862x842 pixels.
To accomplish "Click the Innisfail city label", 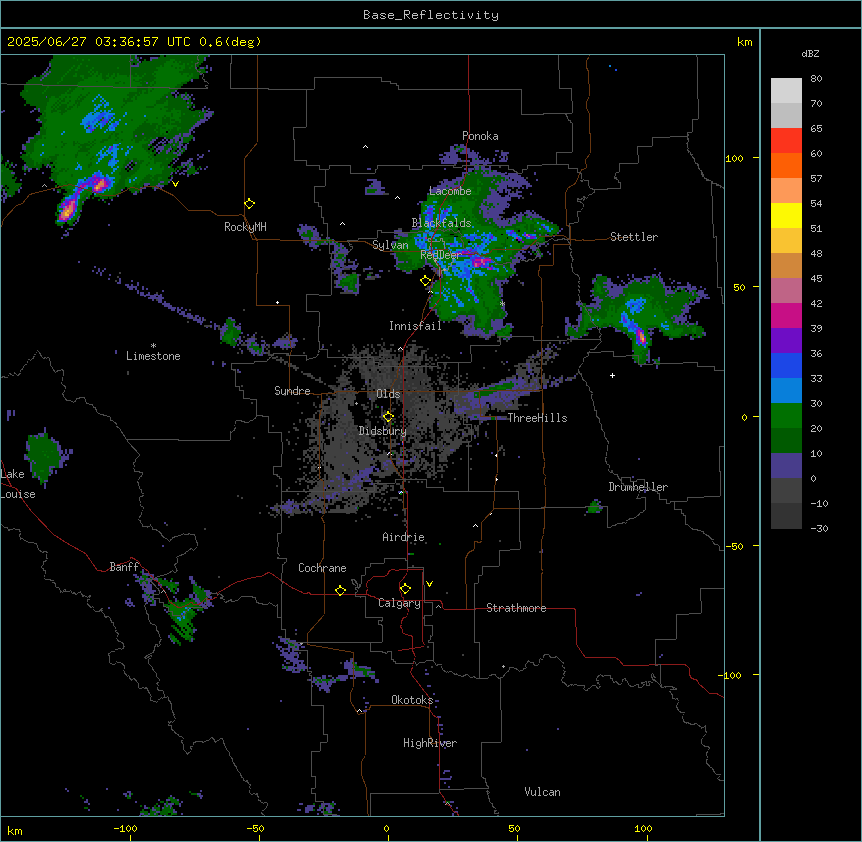I will point(415,326).
